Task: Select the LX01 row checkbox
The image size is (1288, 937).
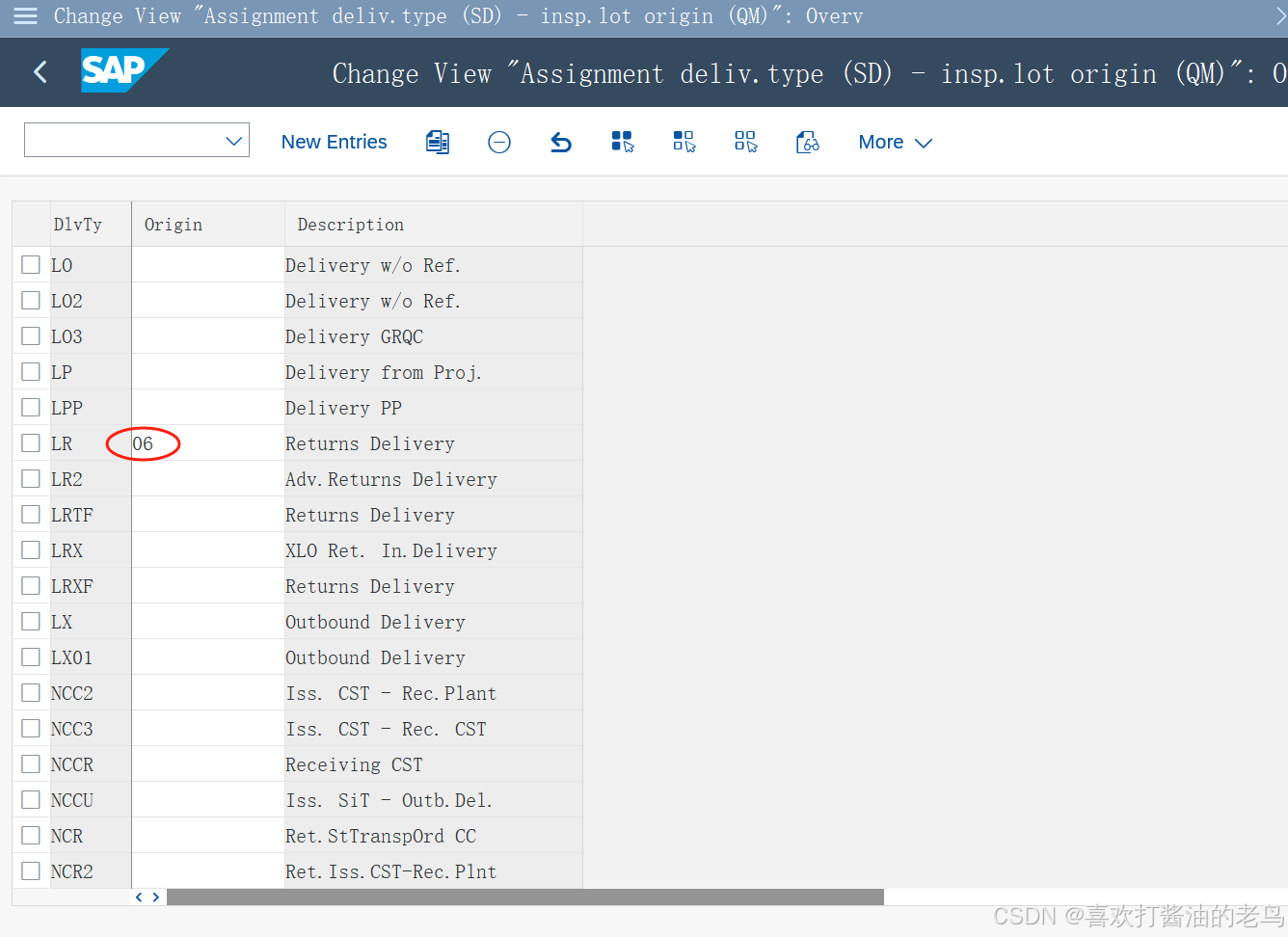Action: coord(31,656)
